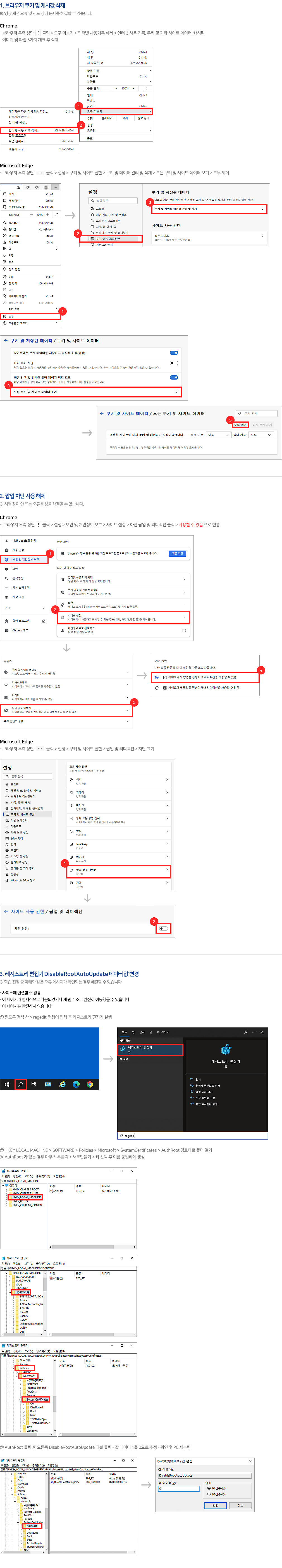The image size is (282, 1568).
Task: Click the 모두 제거 button
Action: (x=241, y=424)
